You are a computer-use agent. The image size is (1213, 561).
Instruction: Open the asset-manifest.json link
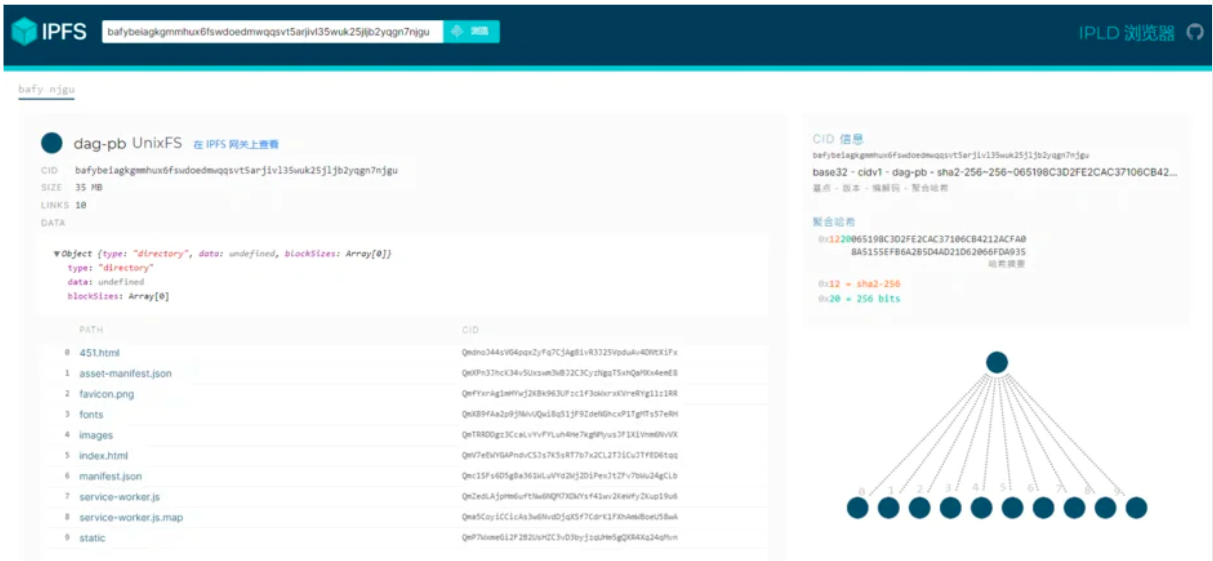125,373
